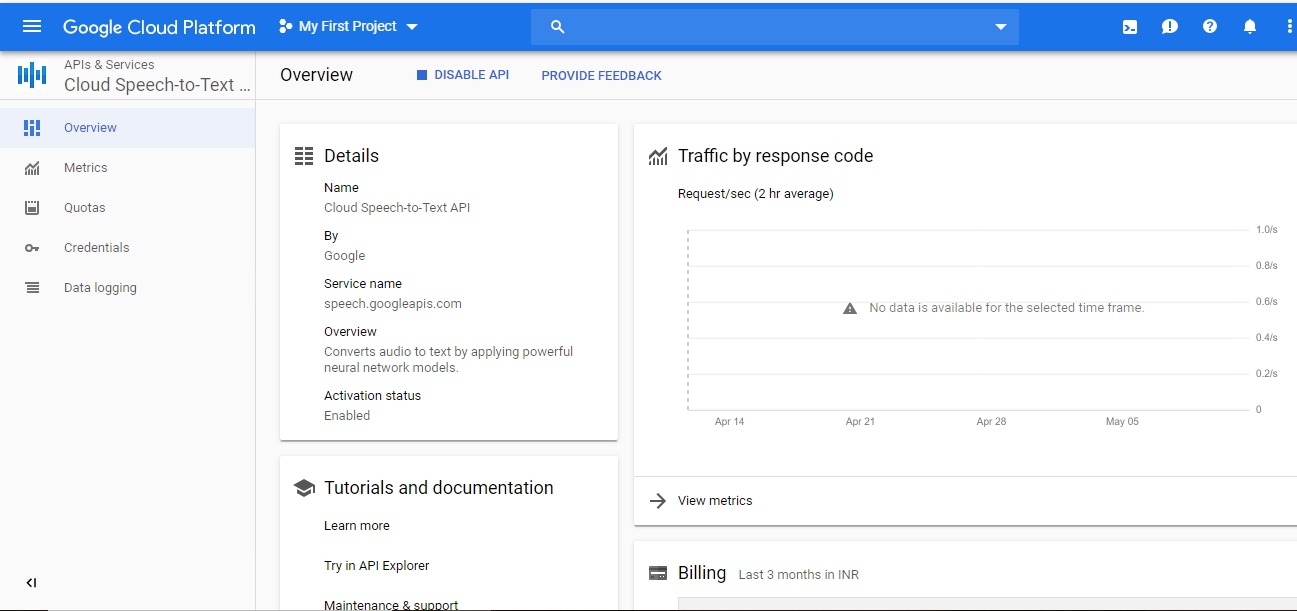1297x611 pixels.
Task: Click the Data logging lines icon
Action: (x=32, y=288)
